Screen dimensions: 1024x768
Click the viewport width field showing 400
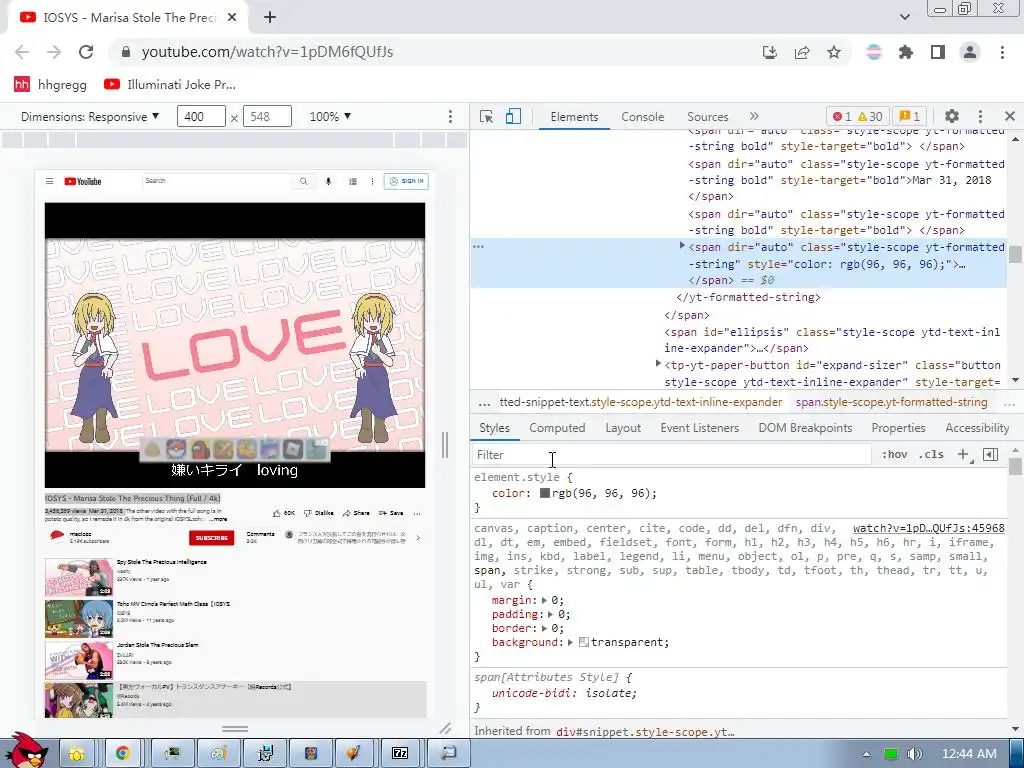201,116
